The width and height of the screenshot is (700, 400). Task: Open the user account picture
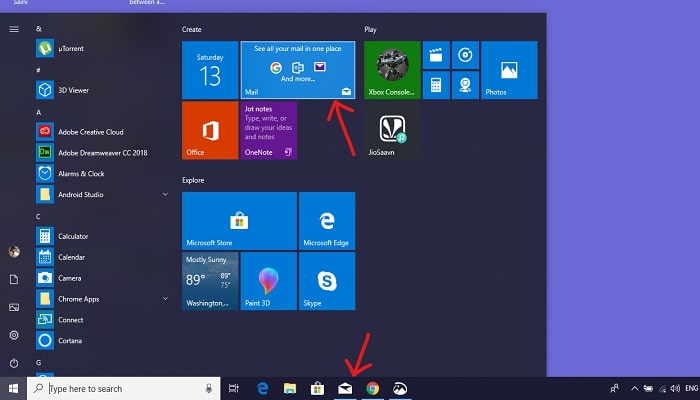[x=14, y=252]
